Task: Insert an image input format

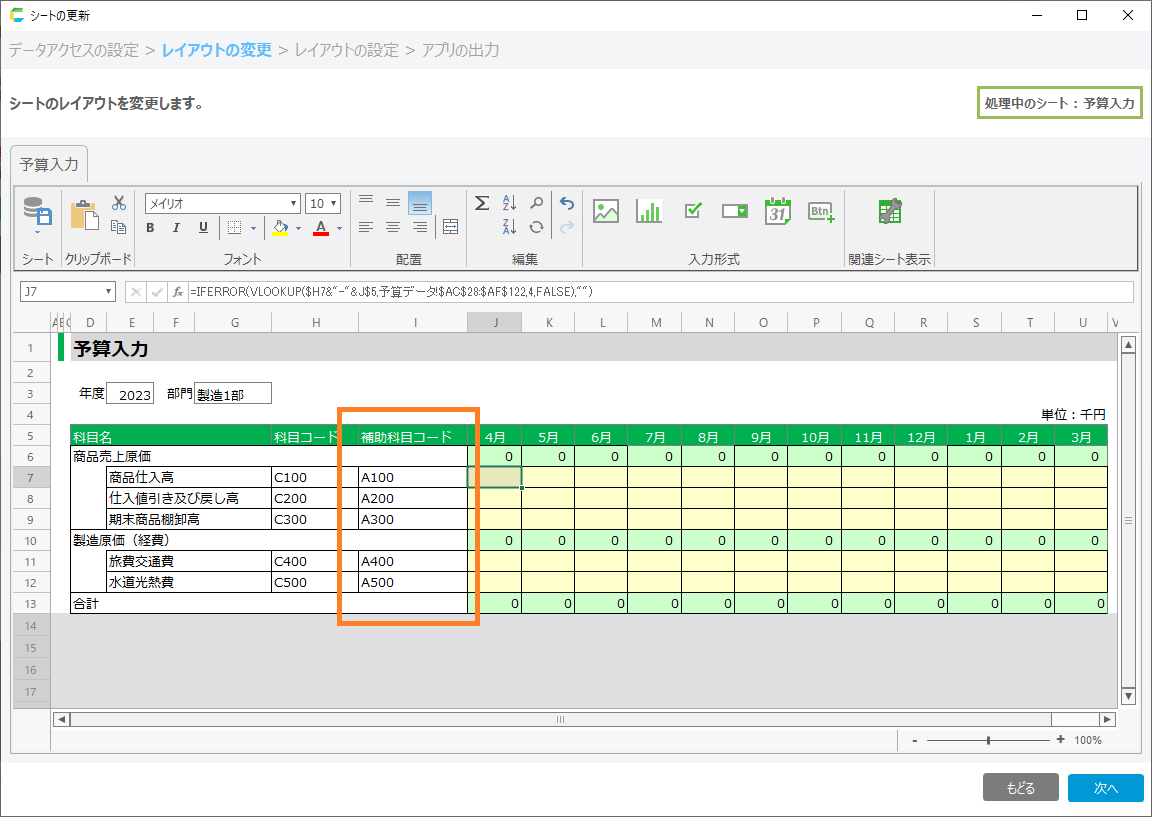Action: point(606,211)
